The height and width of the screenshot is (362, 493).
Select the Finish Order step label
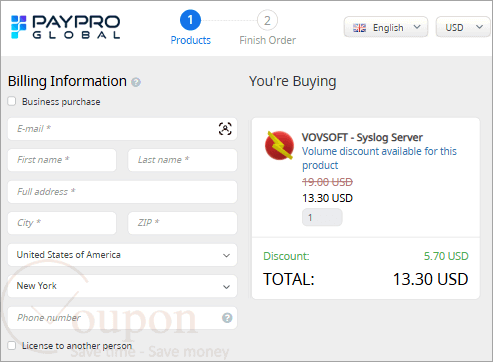point(268,40)
